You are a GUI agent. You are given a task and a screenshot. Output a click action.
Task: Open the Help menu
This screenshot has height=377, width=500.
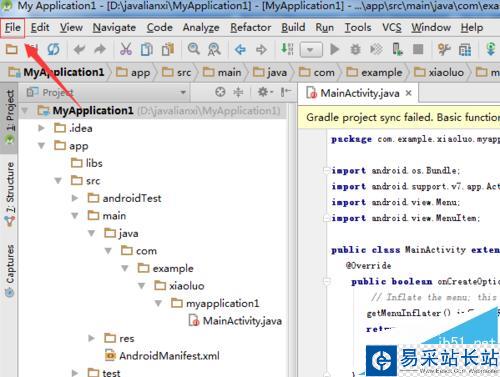[472, 28]
